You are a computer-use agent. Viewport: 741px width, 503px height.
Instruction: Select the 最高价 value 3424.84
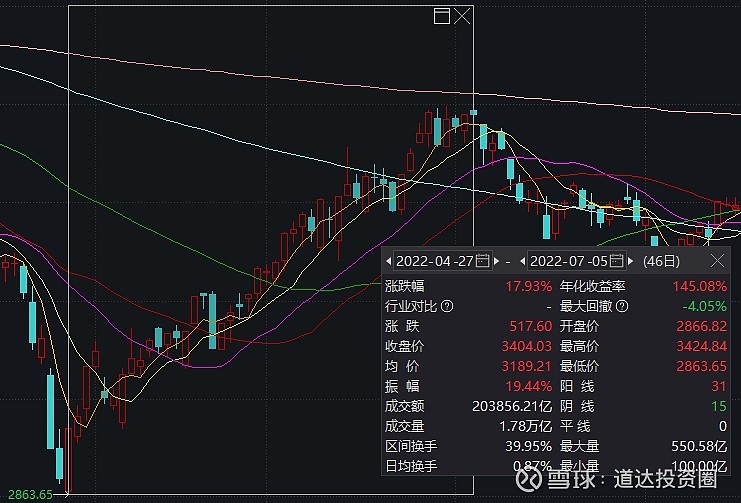701,347
